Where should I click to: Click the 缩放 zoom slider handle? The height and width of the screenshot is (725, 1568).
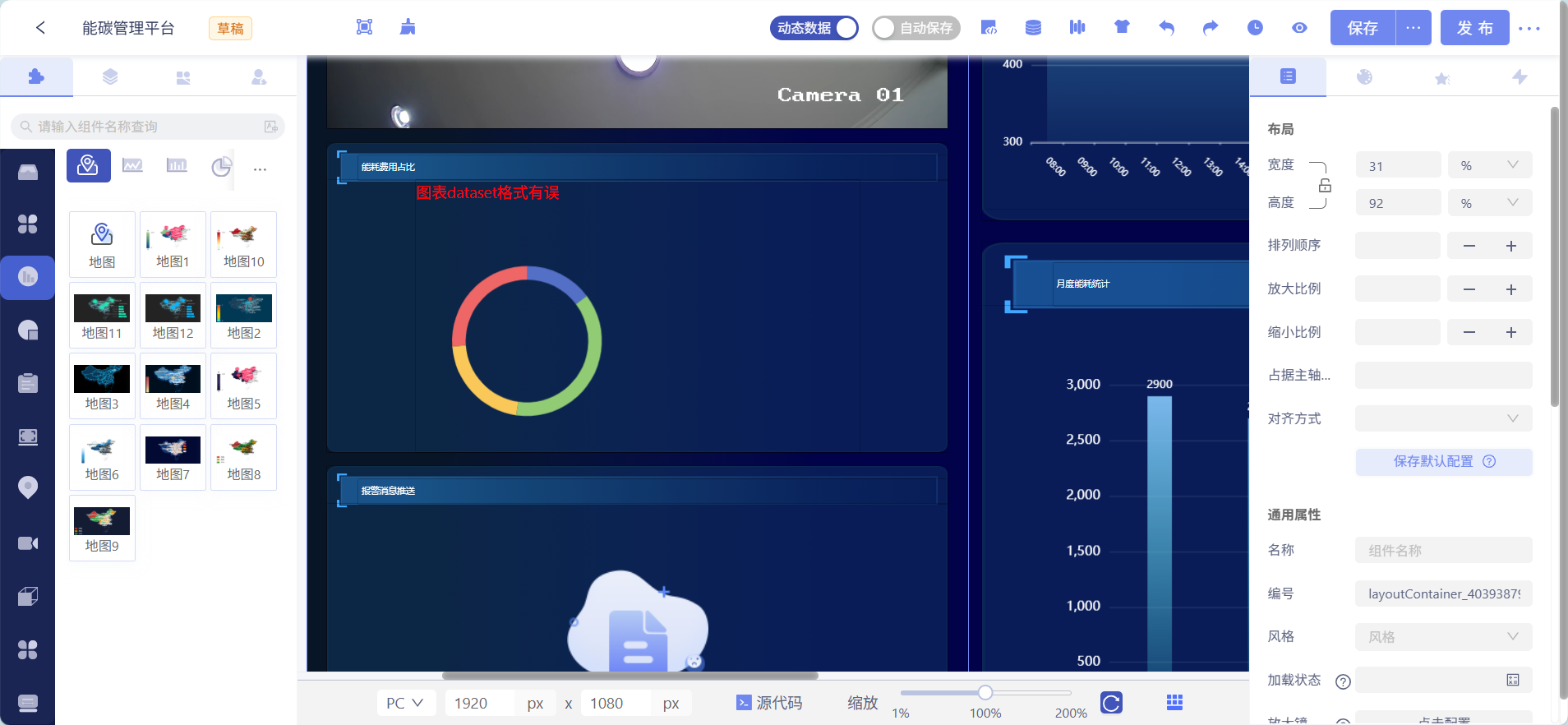(985, 692)
